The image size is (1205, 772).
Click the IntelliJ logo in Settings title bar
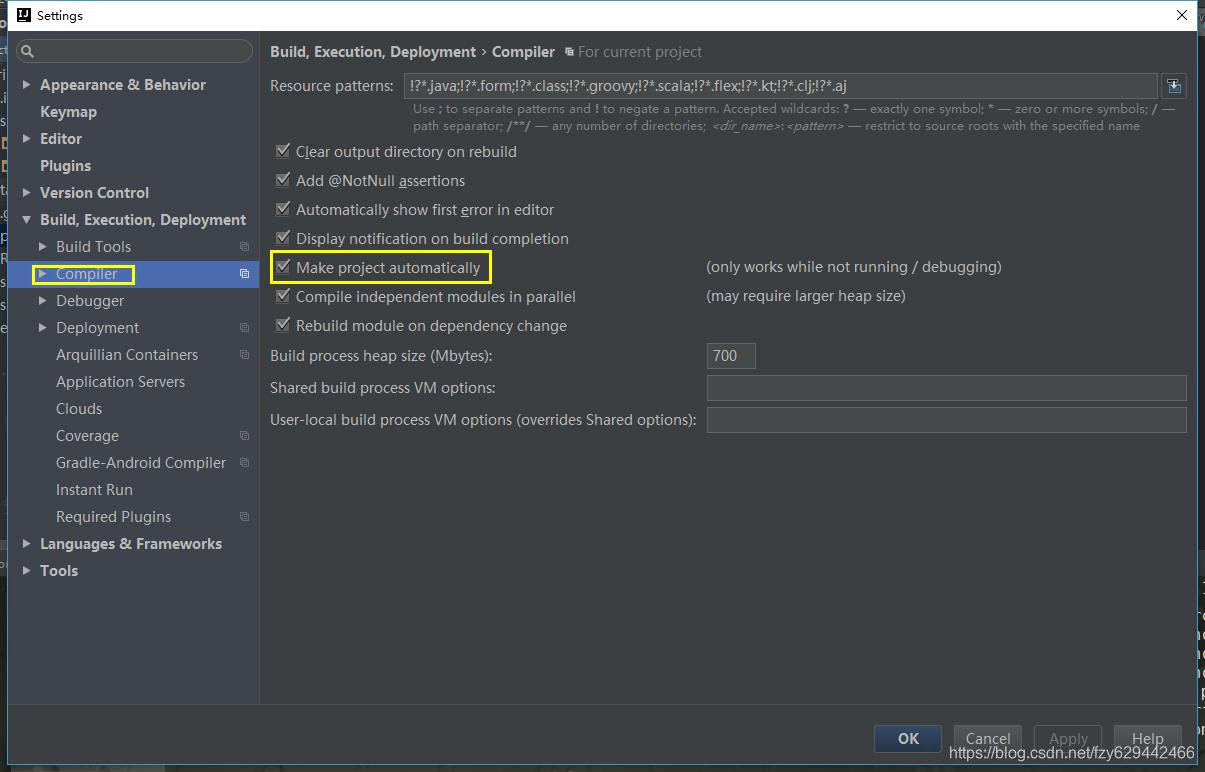click(24, 15)
